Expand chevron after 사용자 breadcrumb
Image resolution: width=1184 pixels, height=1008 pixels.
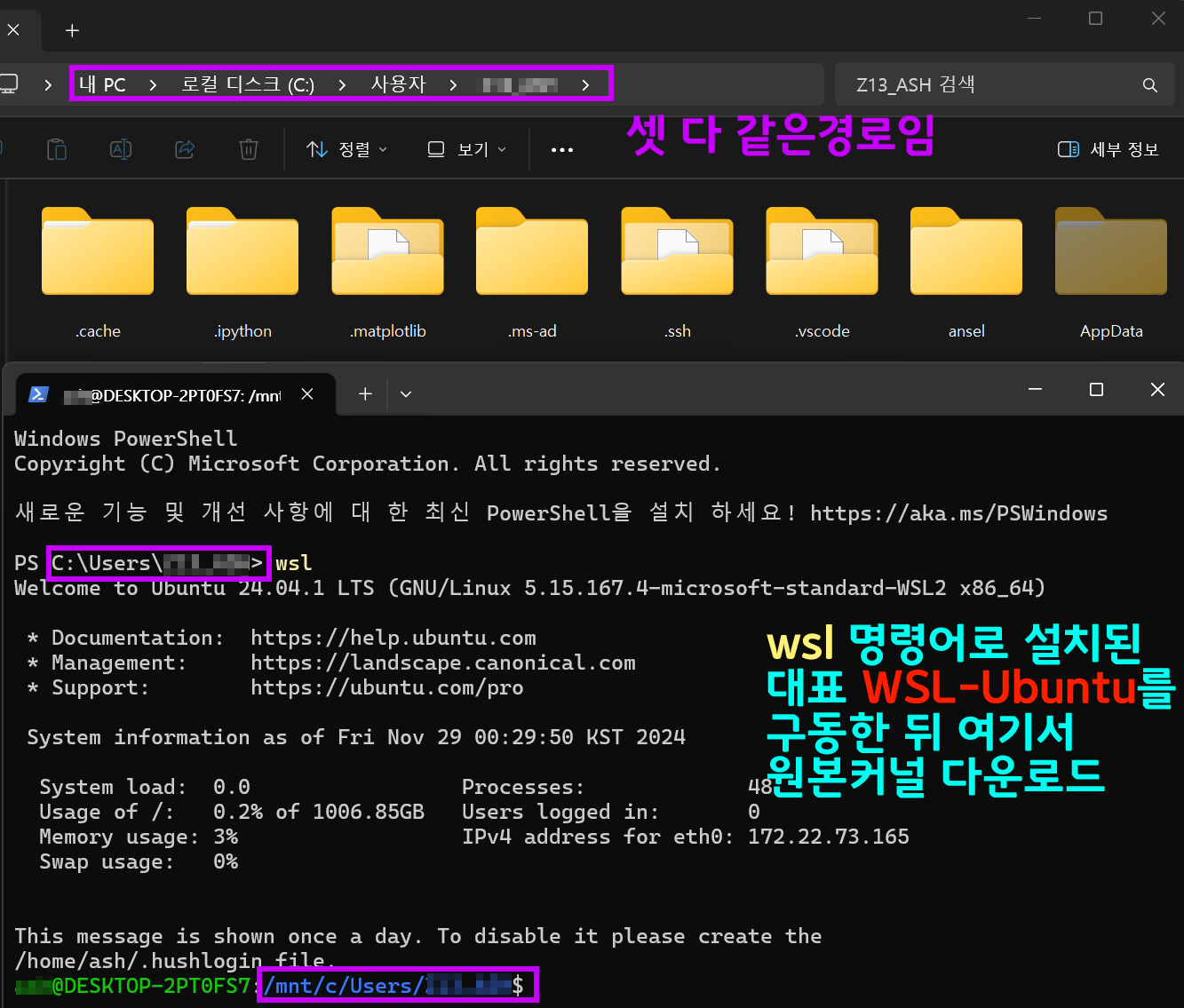[x=453, y=85]
